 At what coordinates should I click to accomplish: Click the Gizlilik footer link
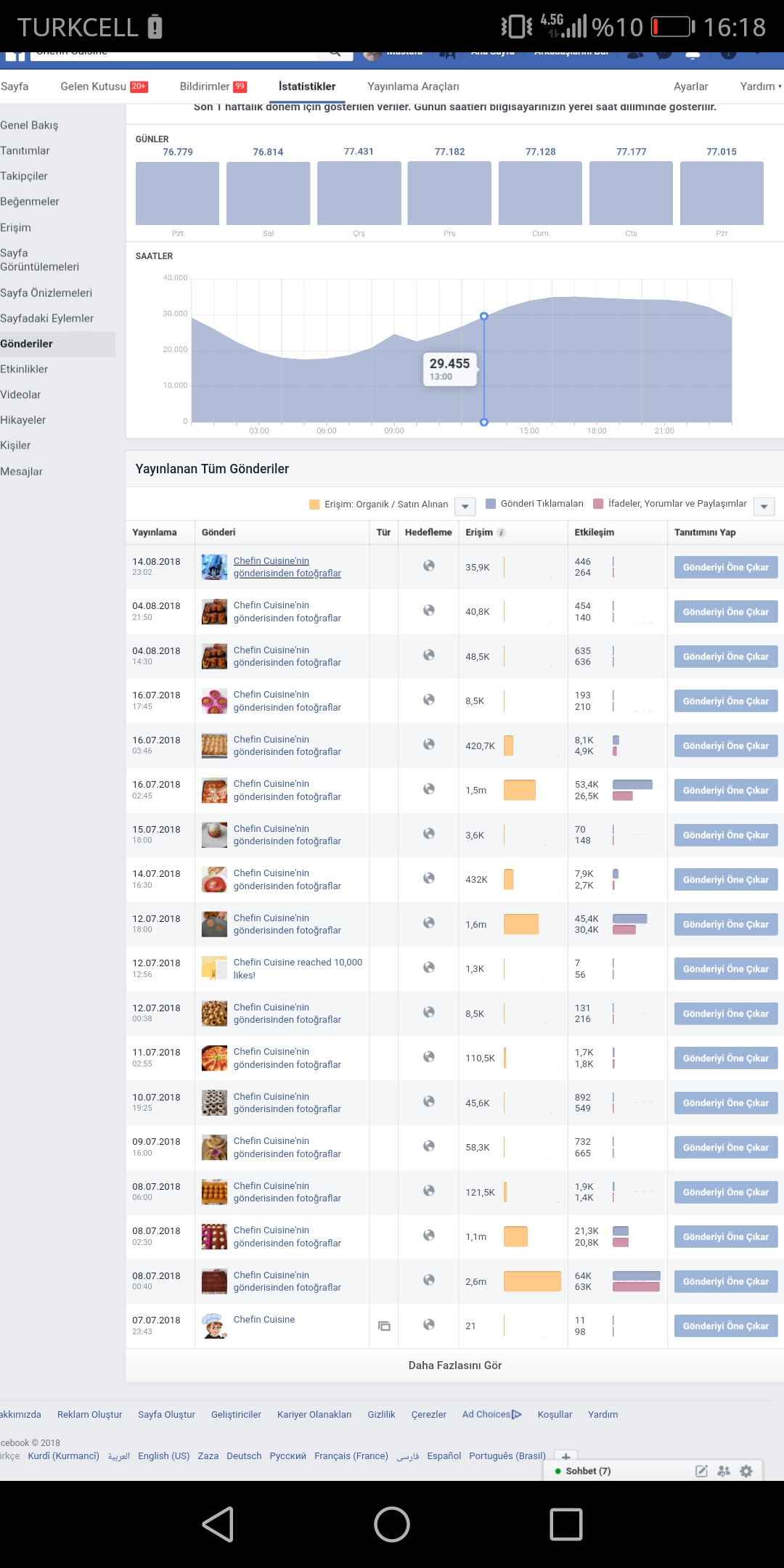[381, 1414]
